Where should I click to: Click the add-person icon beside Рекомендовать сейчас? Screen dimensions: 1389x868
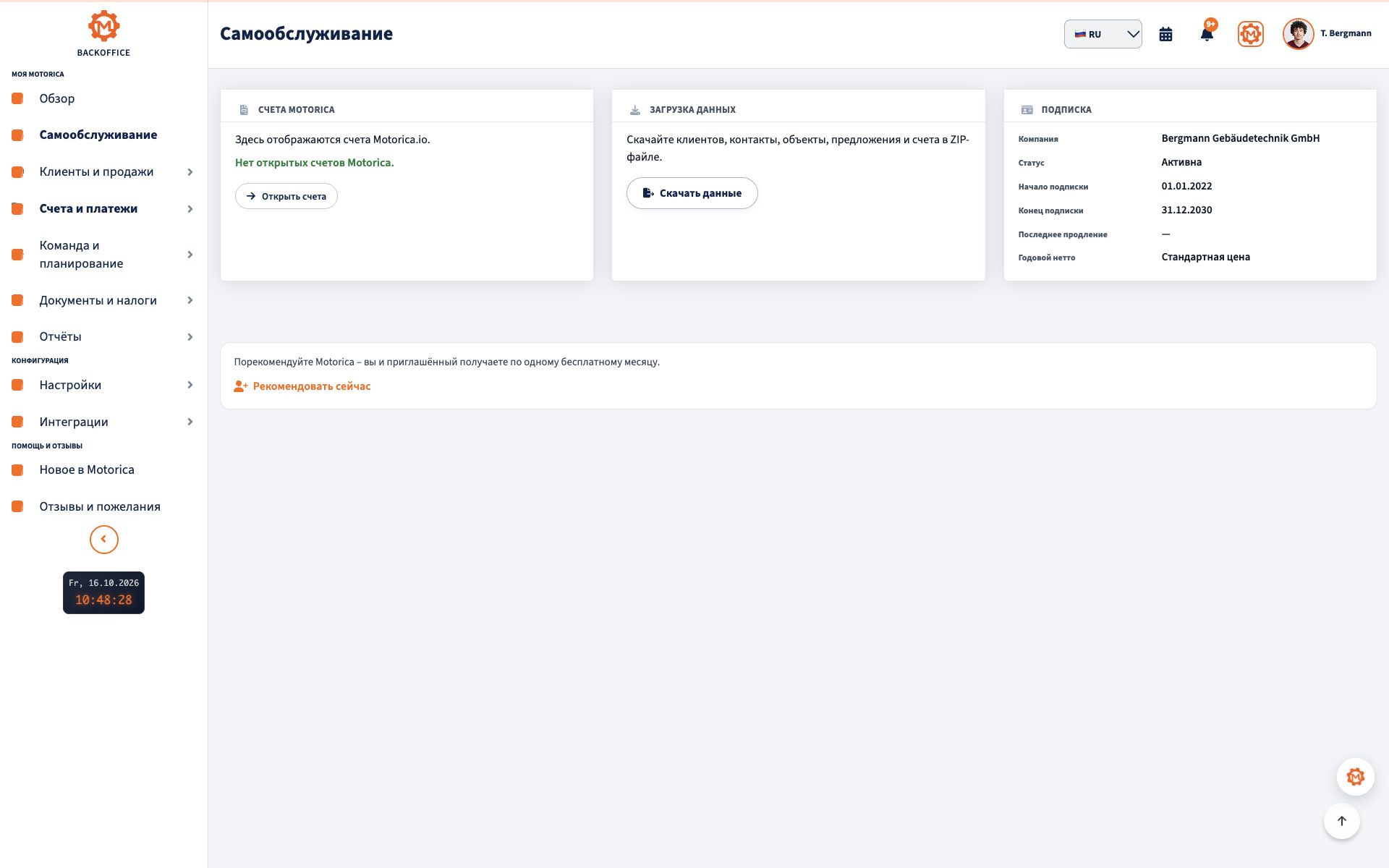point(241,386)
